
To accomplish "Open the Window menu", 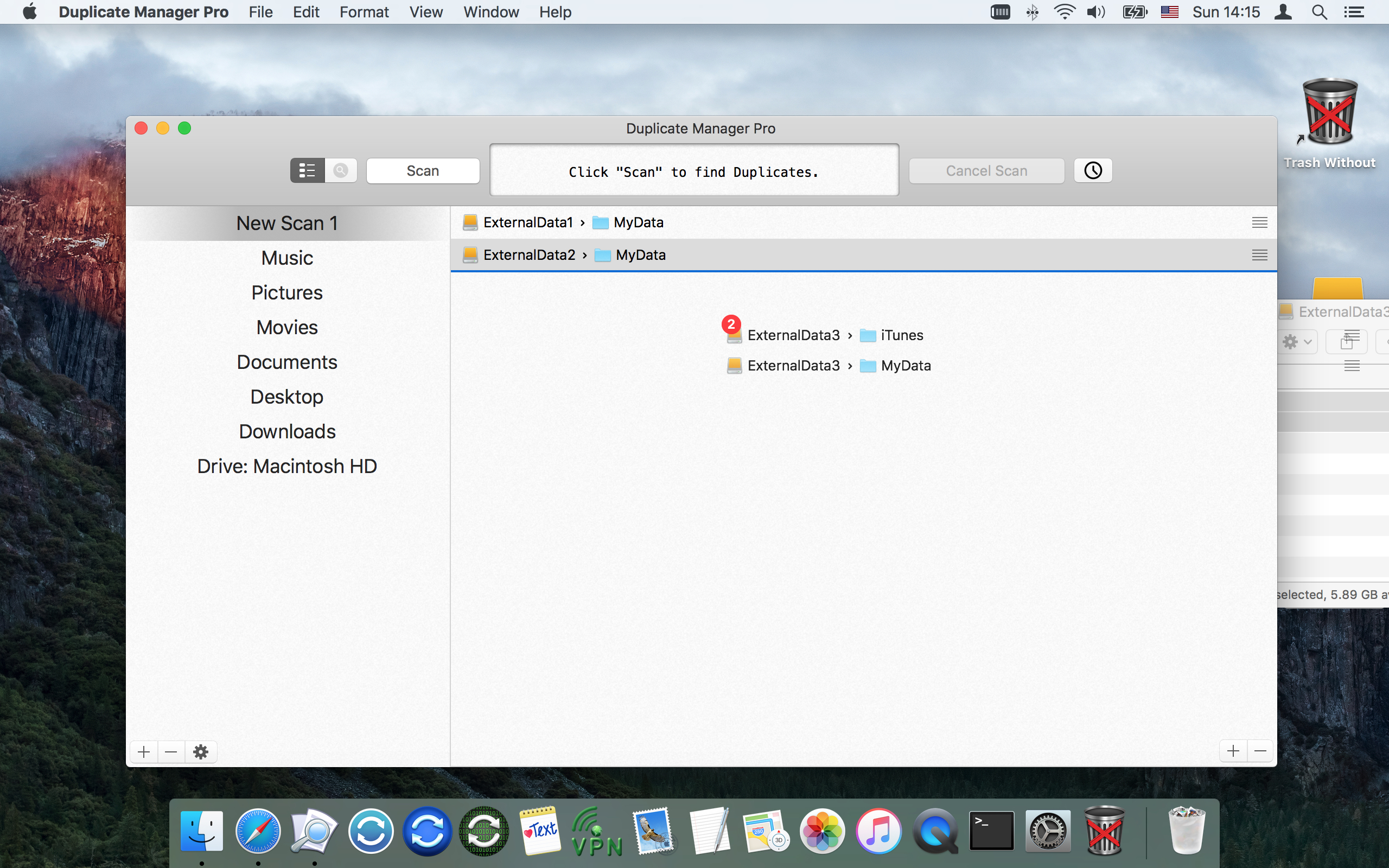I will pyautogui.click(x=492, y=12).
